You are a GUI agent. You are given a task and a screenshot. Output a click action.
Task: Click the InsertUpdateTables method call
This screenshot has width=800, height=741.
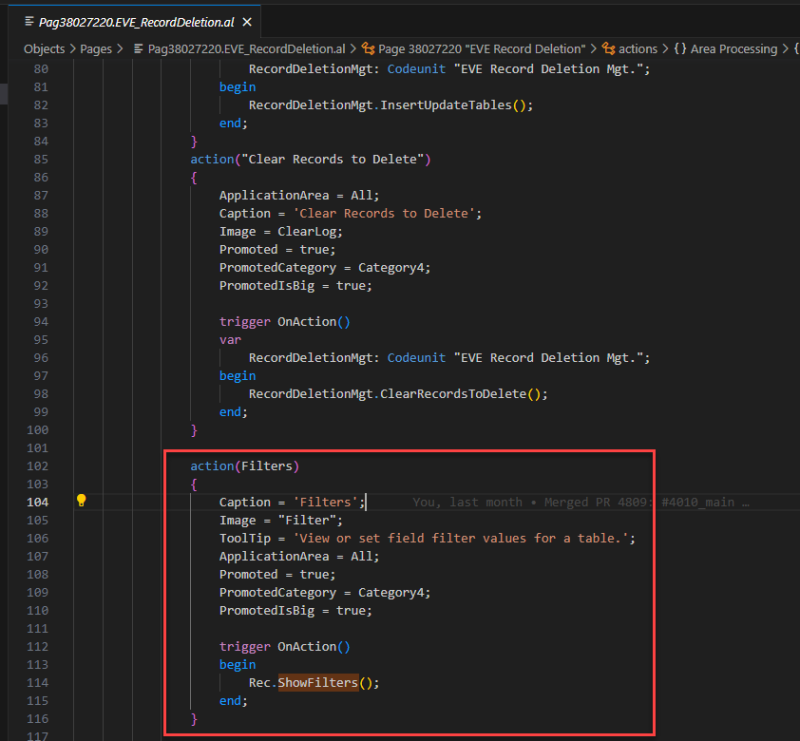[445, 105]
